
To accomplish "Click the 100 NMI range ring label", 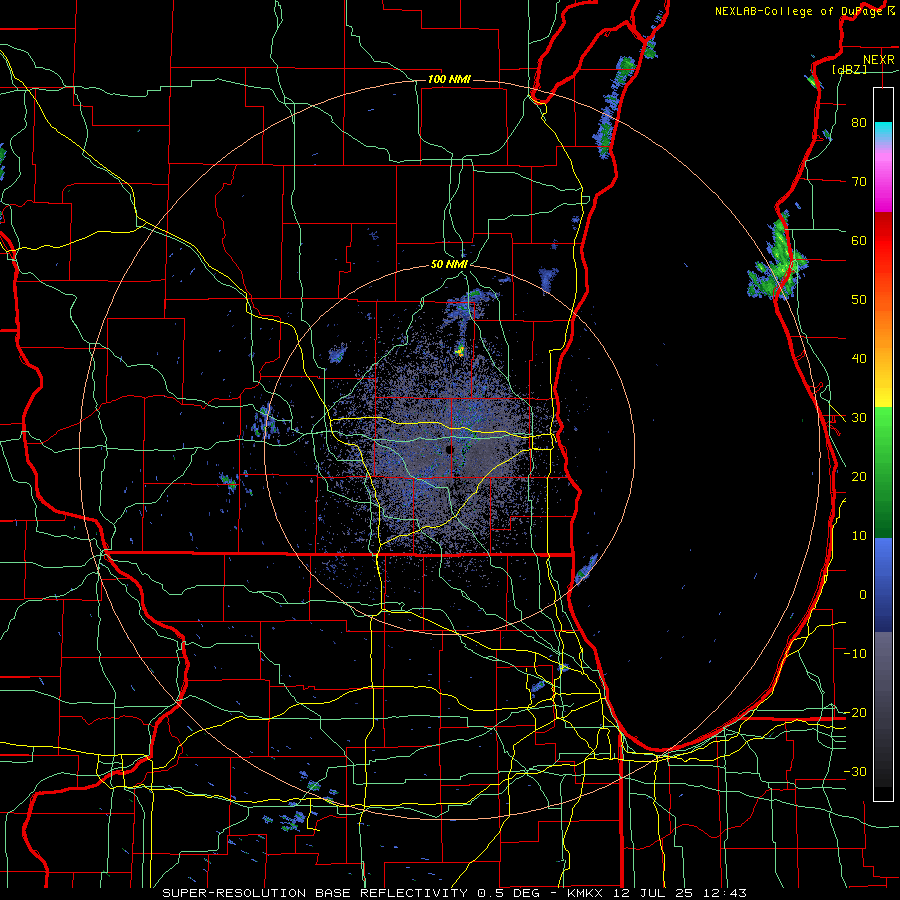I will pyautogui.click(x=449, y=79).
